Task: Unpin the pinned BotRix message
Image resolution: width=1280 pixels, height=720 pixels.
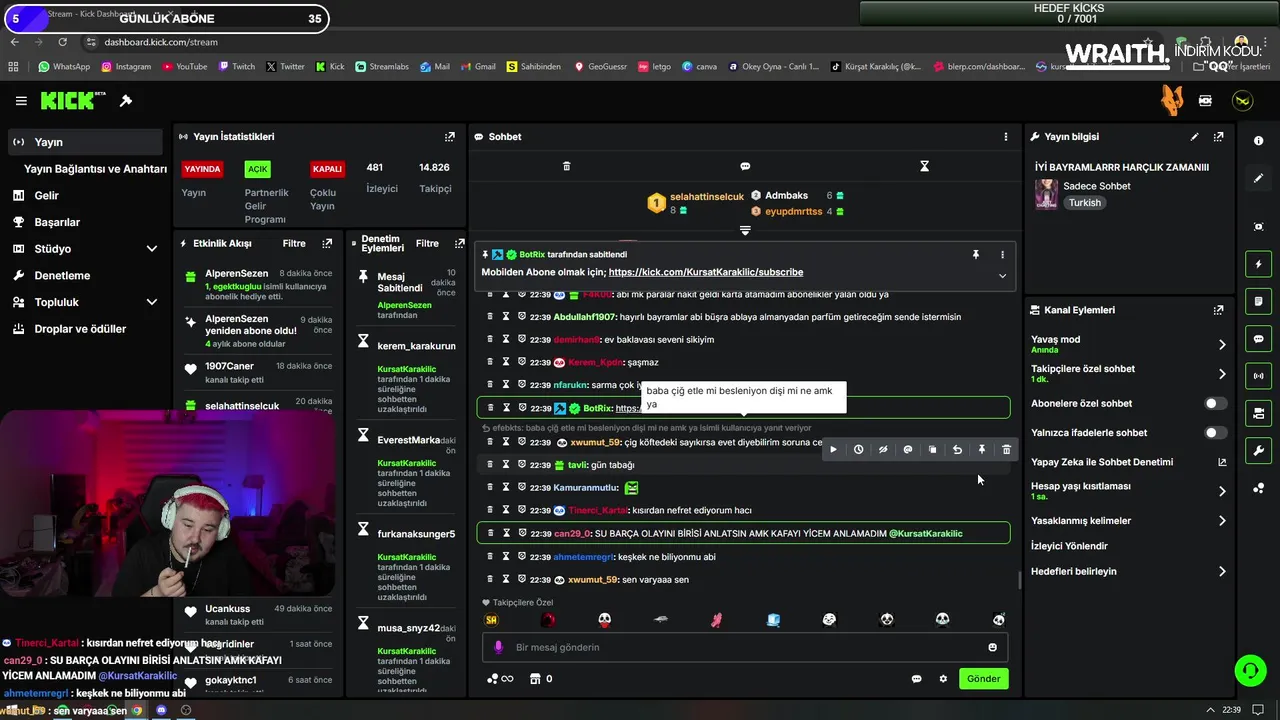Action: pos(976,255)
